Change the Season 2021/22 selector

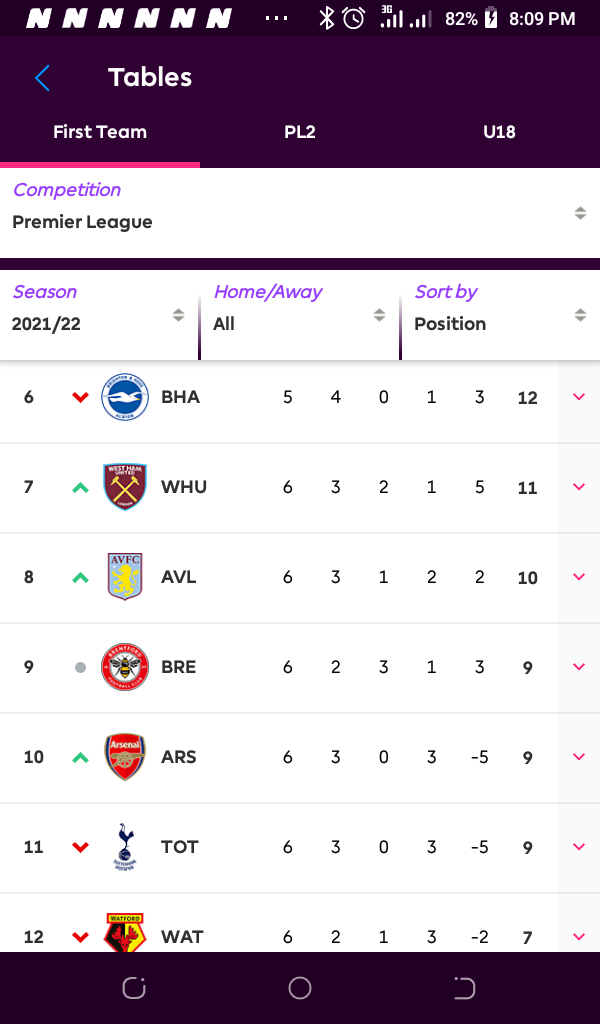[x=99, y=315]
